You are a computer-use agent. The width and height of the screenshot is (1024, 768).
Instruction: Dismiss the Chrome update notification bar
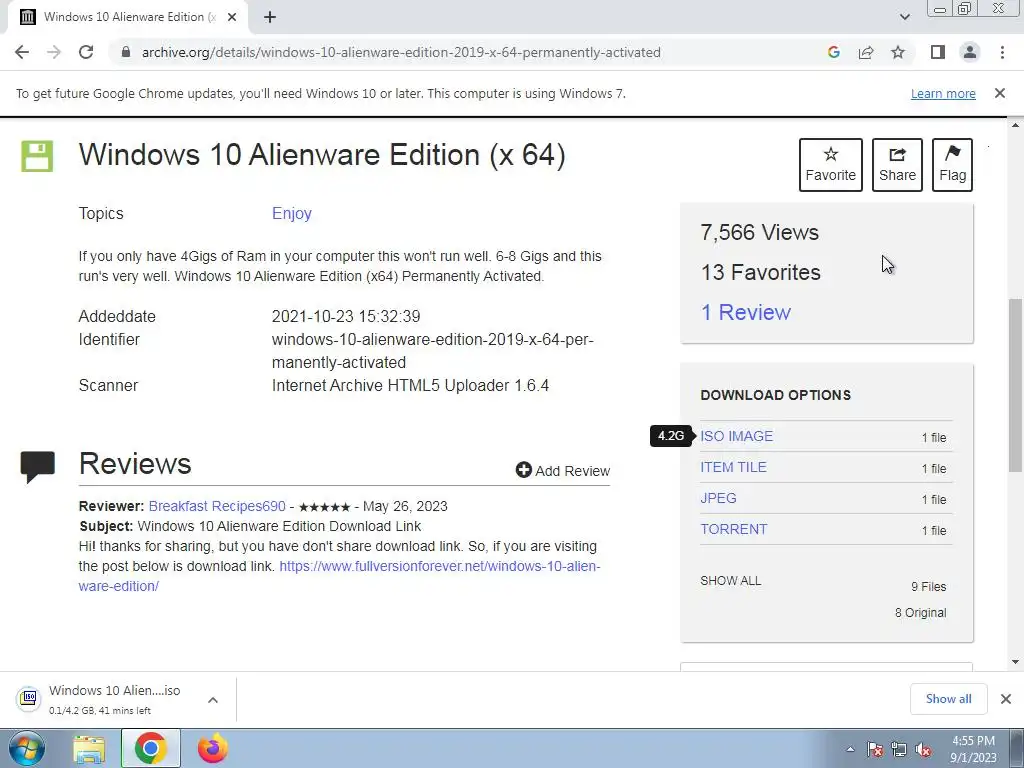coord(1000,93)
